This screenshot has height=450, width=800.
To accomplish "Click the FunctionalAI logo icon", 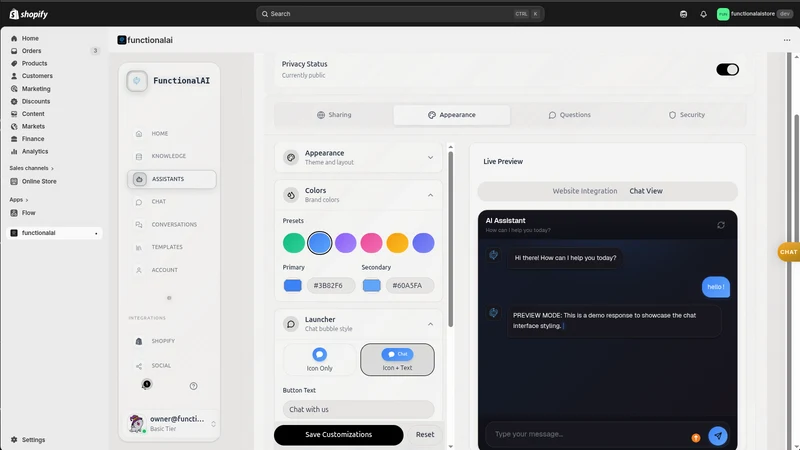I will click(137, 81).
